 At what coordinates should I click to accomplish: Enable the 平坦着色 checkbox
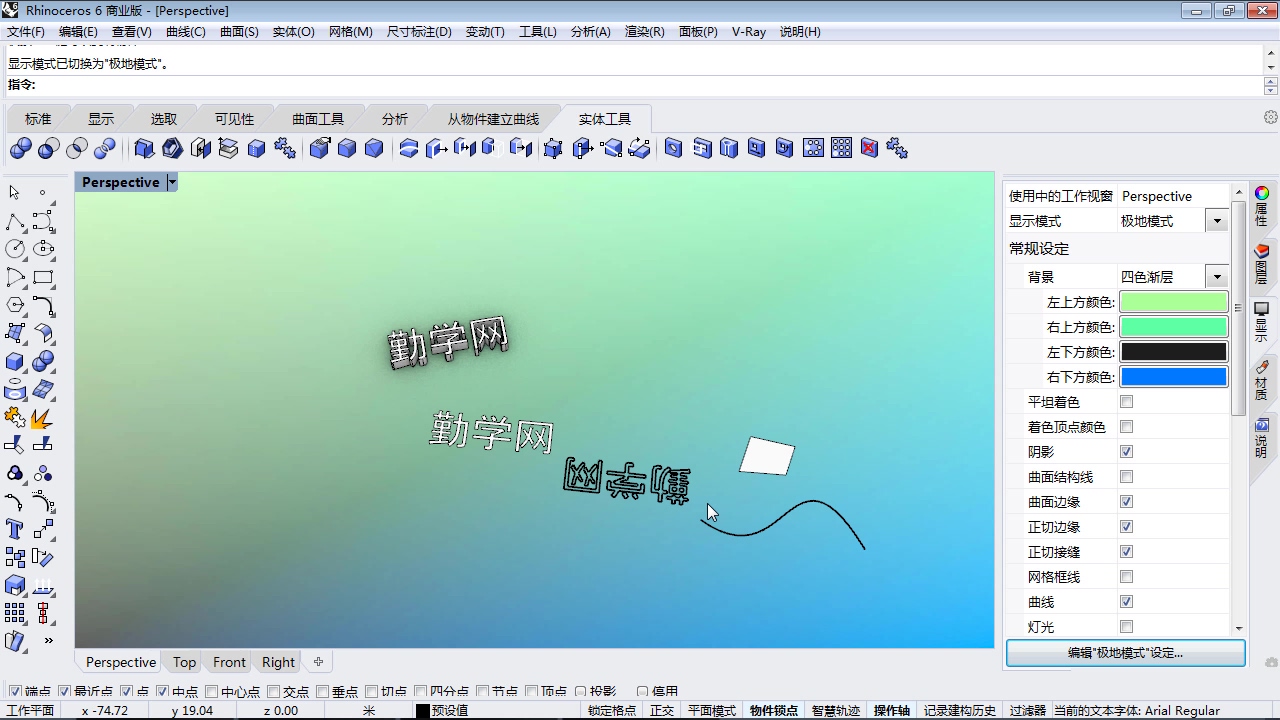[x=1127, y=402]
